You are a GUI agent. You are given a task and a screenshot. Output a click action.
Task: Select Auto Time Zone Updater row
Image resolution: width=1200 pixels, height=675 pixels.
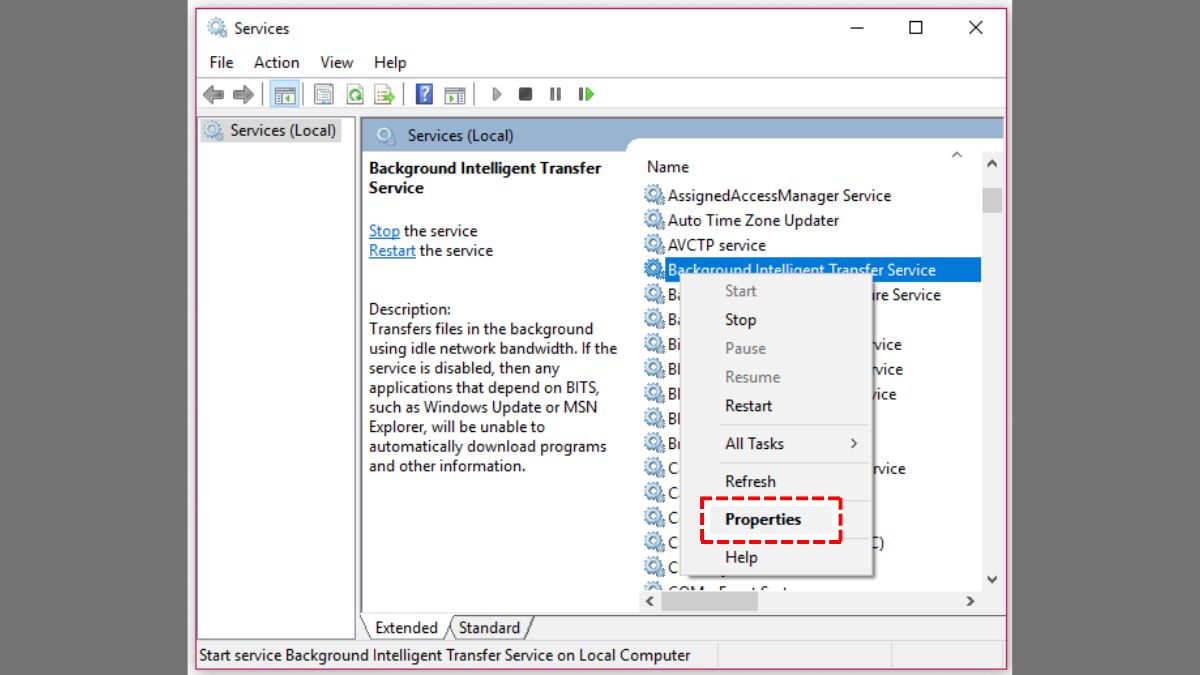[753, 220]
